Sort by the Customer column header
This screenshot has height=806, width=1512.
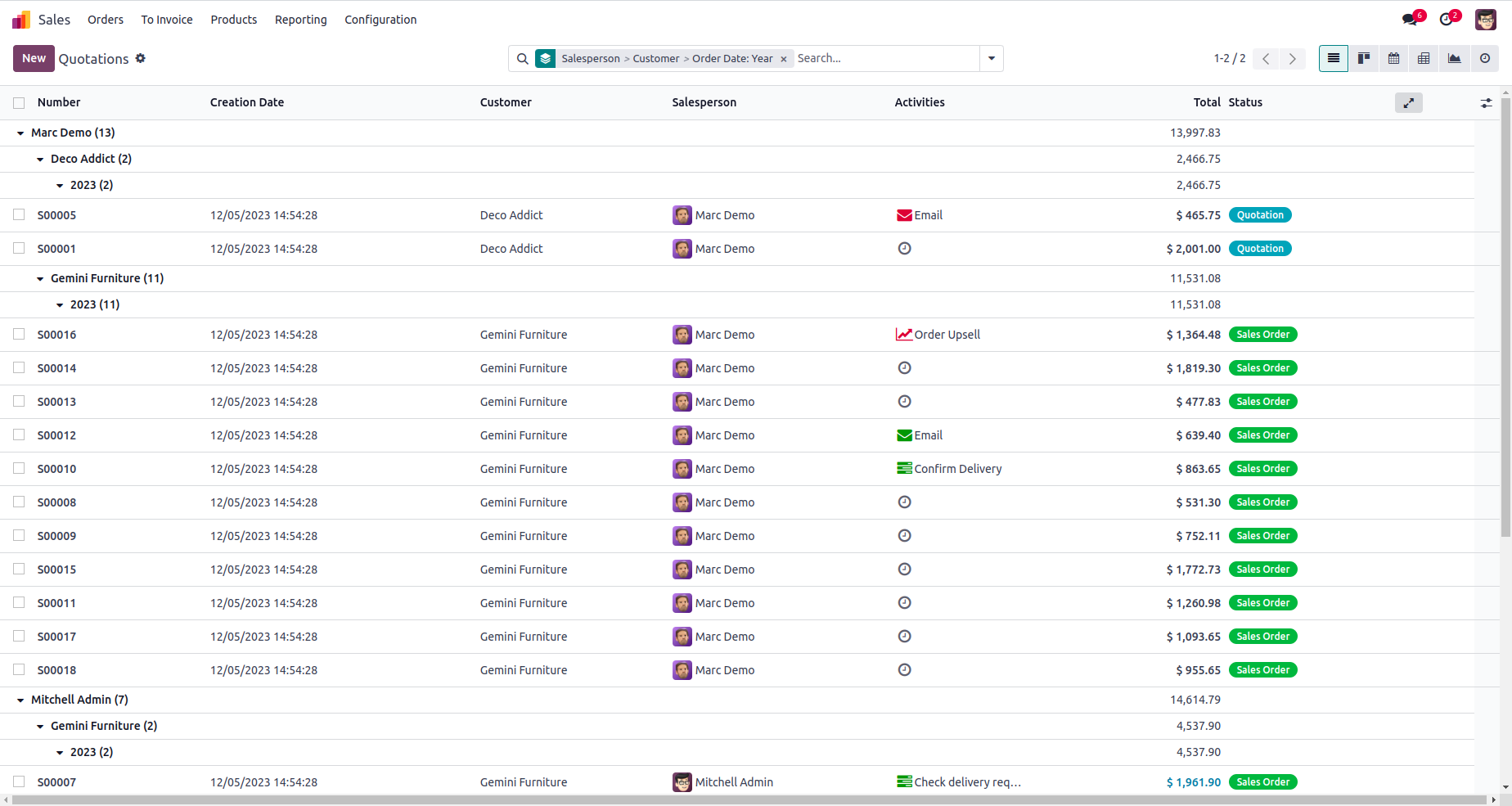coord(506,102)
